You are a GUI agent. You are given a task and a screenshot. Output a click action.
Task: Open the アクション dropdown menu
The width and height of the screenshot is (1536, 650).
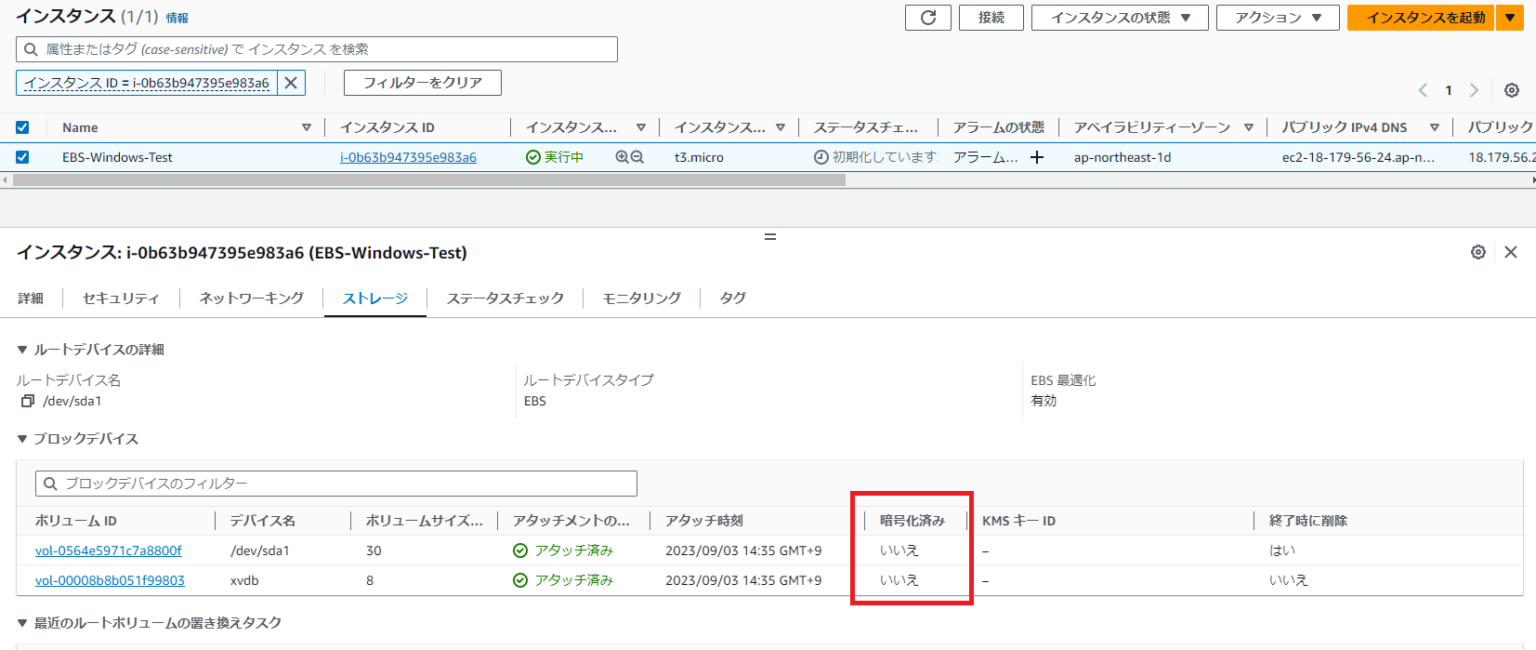click(x=1277, y=18)
